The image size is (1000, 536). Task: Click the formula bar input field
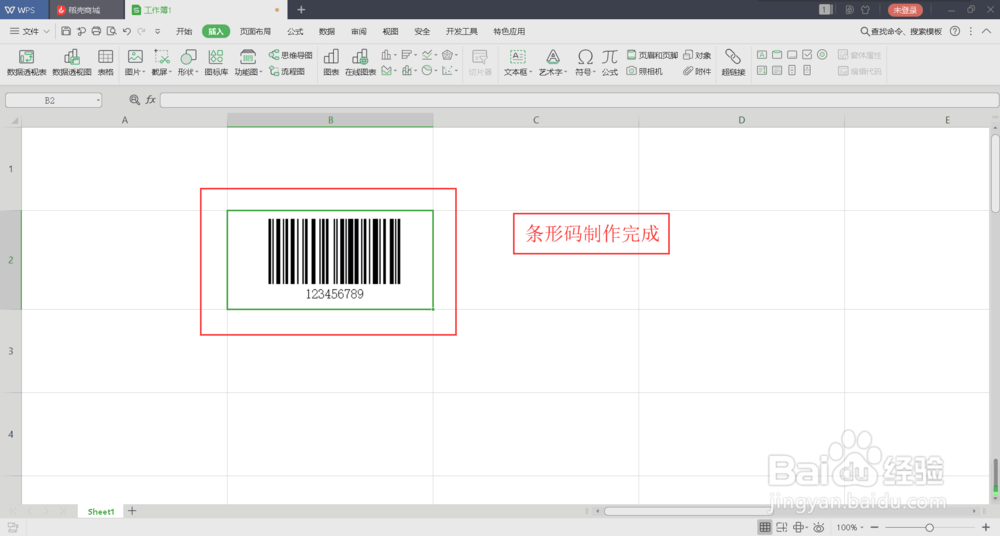[579, 100]
